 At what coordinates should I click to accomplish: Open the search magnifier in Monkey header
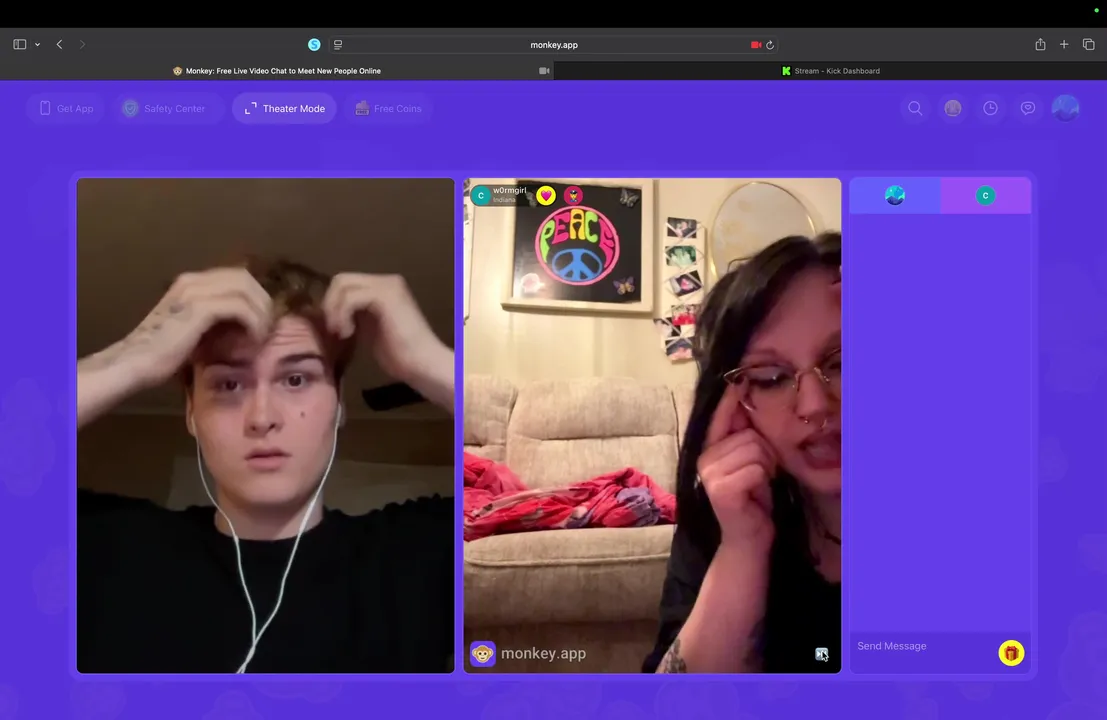915,108
